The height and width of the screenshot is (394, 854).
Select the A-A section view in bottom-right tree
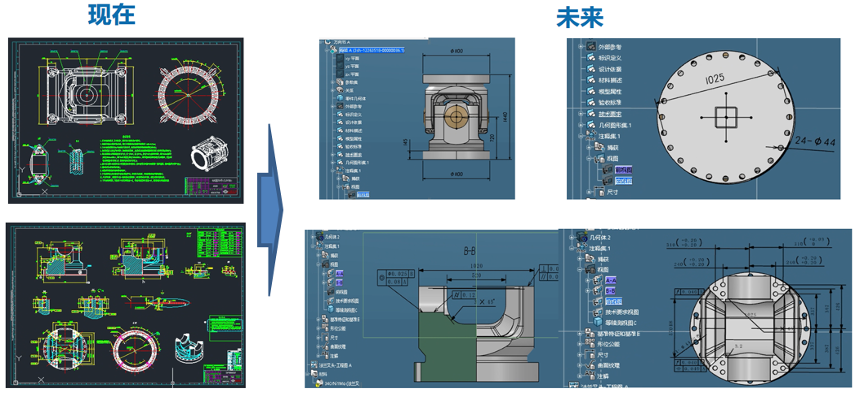[611, 281]
